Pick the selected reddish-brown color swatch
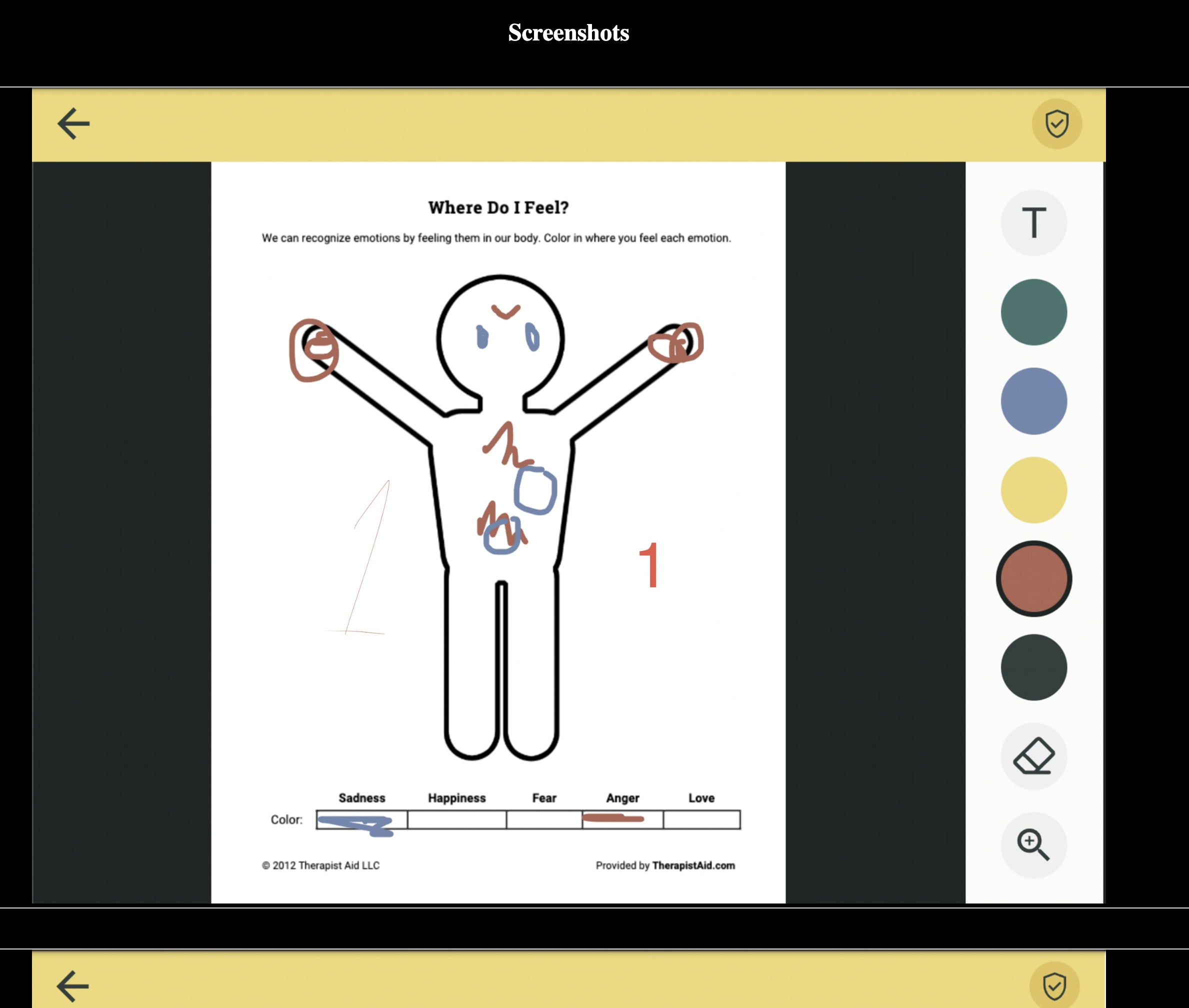 (x=1033, y=578)
